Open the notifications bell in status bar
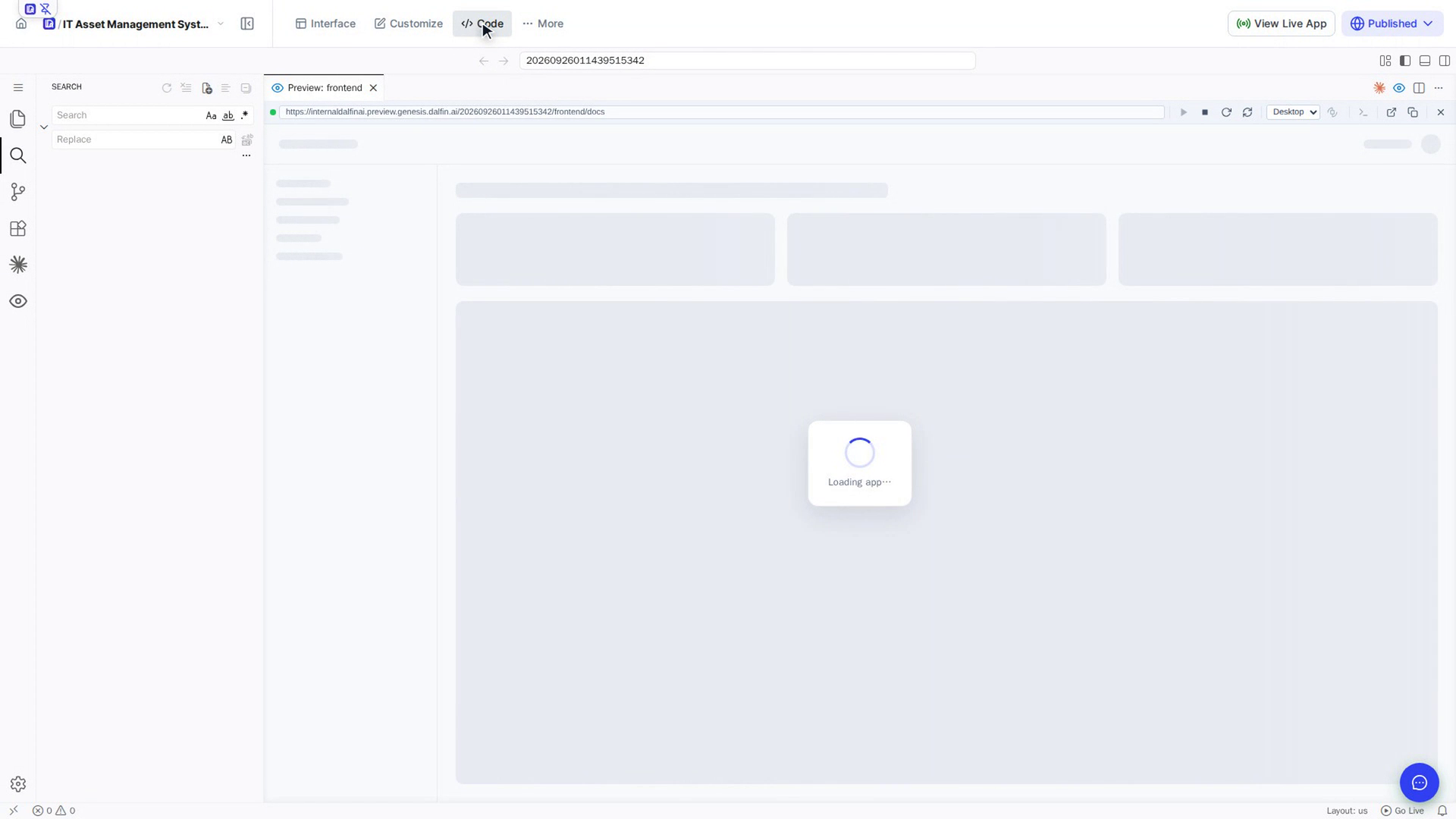 [1442, 811]
